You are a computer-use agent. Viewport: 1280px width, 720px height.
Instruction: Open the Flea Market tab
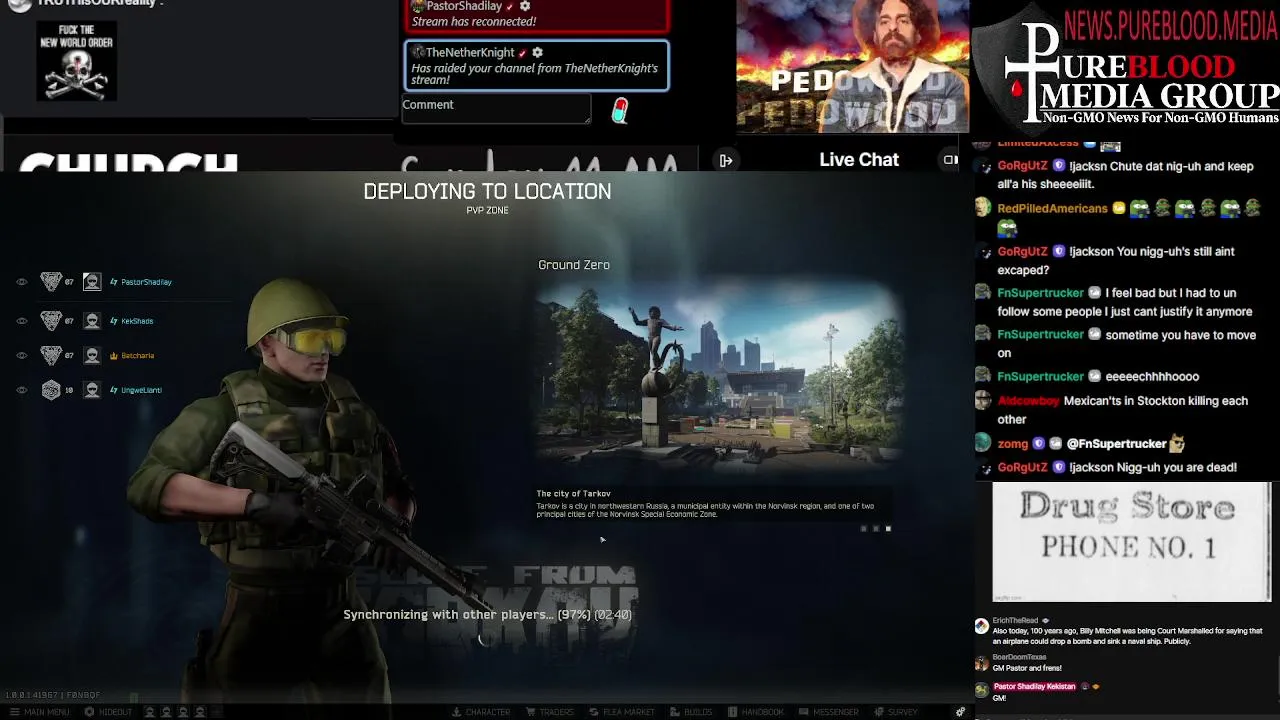pos(621,712)
